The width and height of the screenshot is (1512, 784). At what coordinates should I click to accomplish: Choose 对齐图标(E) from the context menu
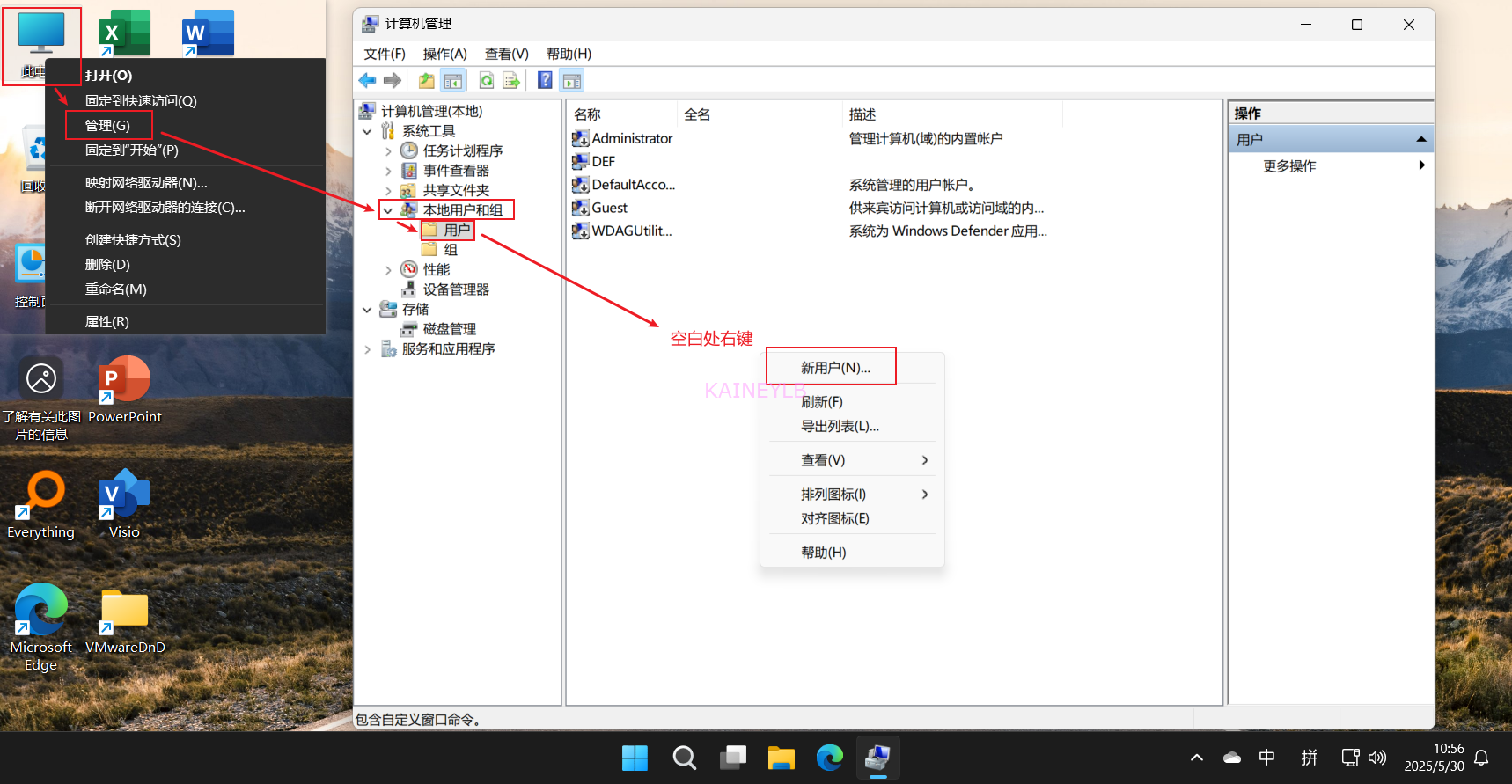tap(851, 519)
